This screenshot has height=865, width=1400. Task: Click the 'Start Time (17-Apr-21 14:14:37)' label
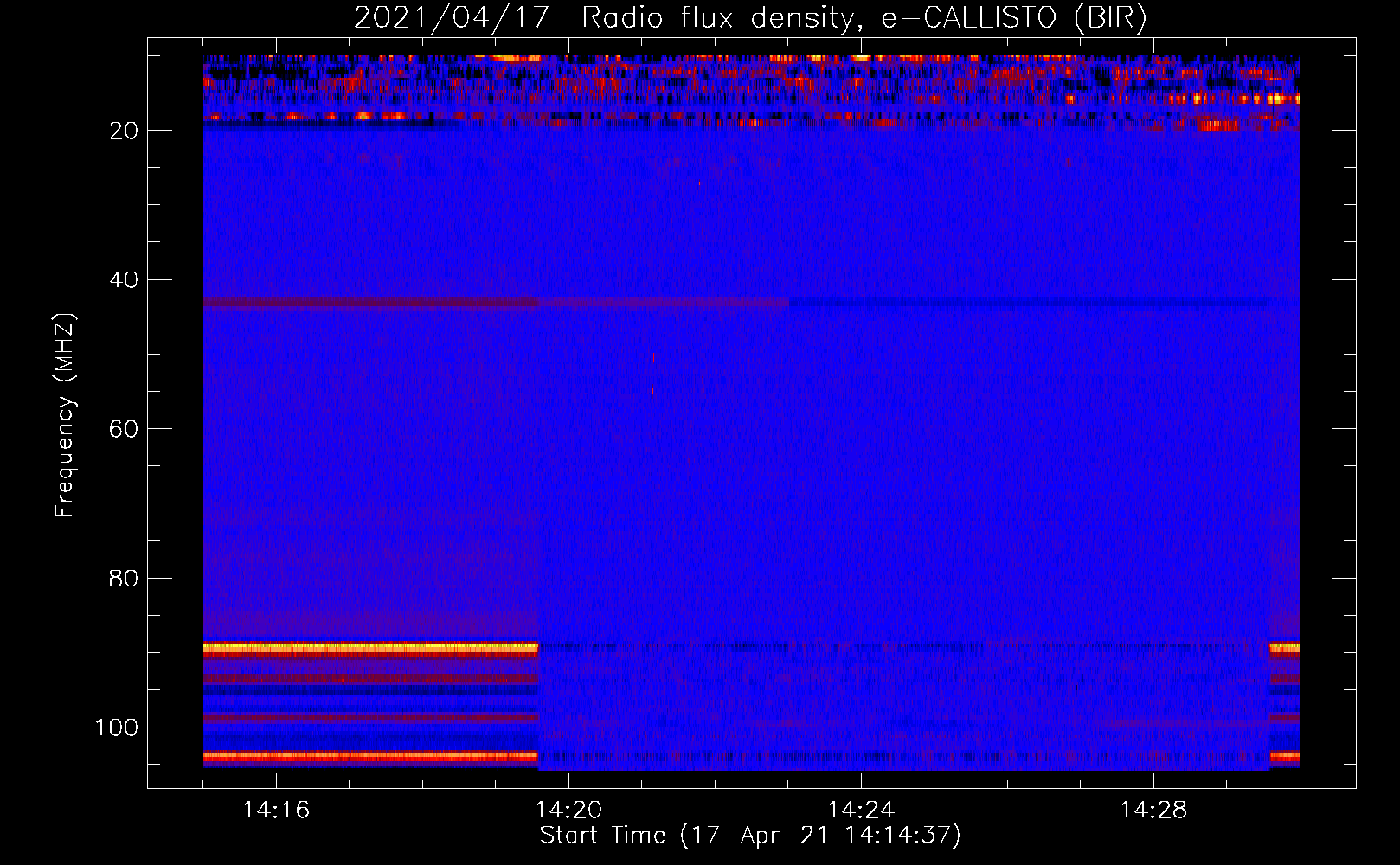(750, 836)
